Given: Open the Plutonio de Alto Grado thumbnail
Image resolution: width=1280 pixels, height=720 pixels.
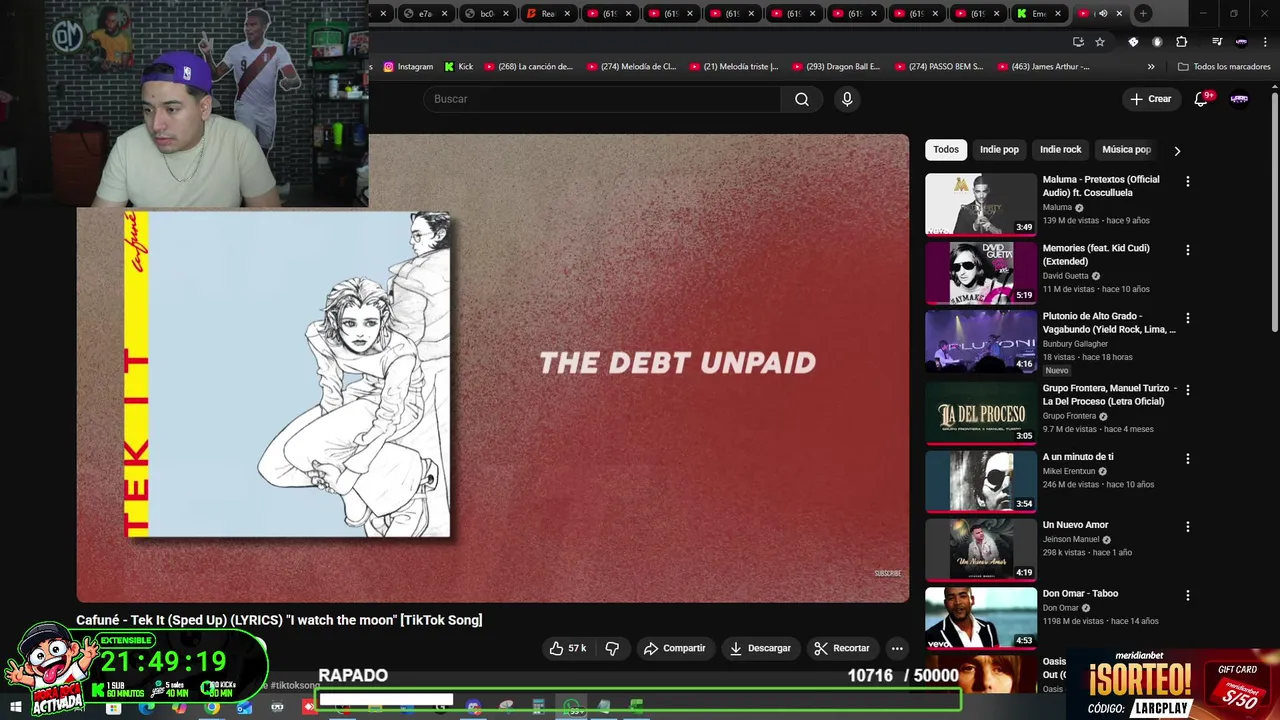Looking at the screenshot, I should (x=981, y=342).
